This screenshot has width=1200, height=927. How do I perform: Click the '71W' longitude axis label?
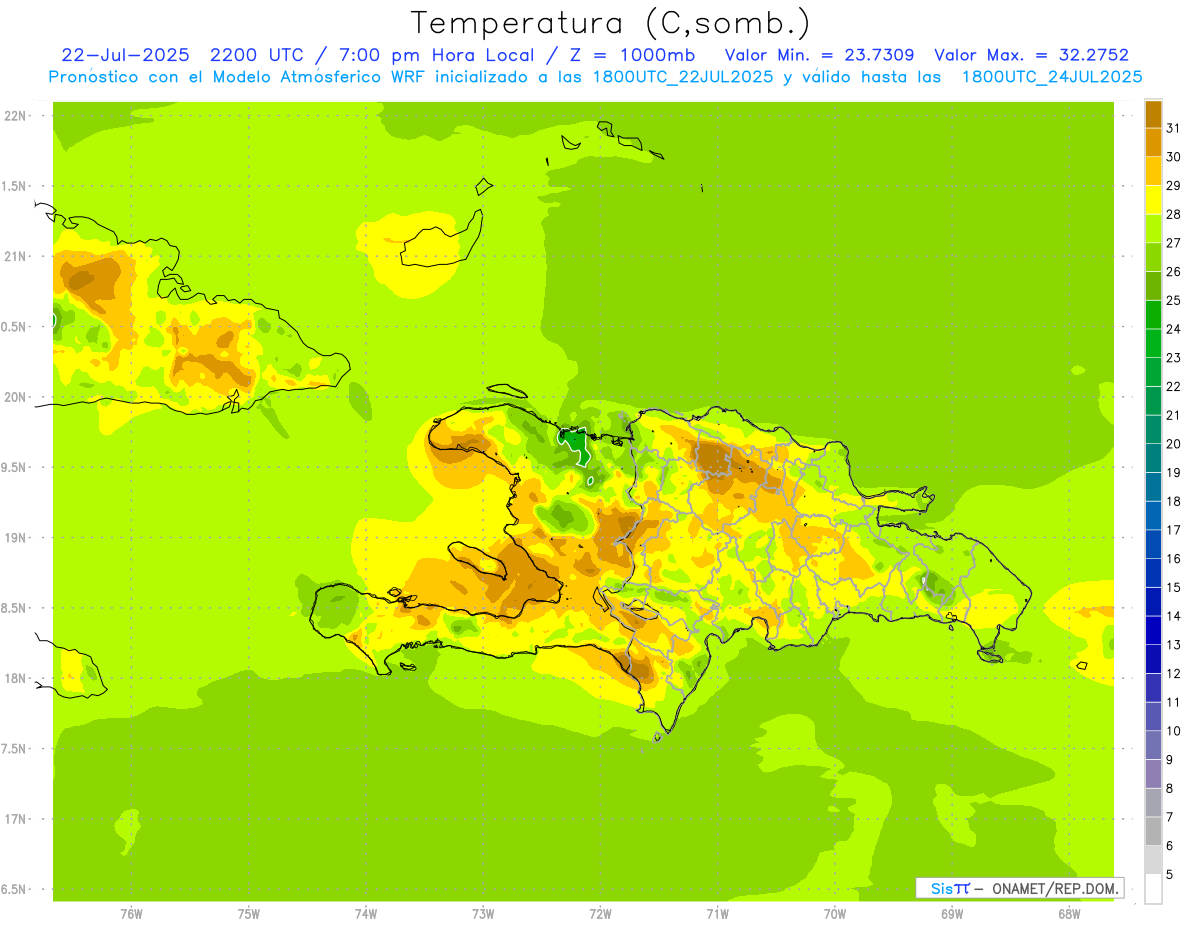pos(717,914)
